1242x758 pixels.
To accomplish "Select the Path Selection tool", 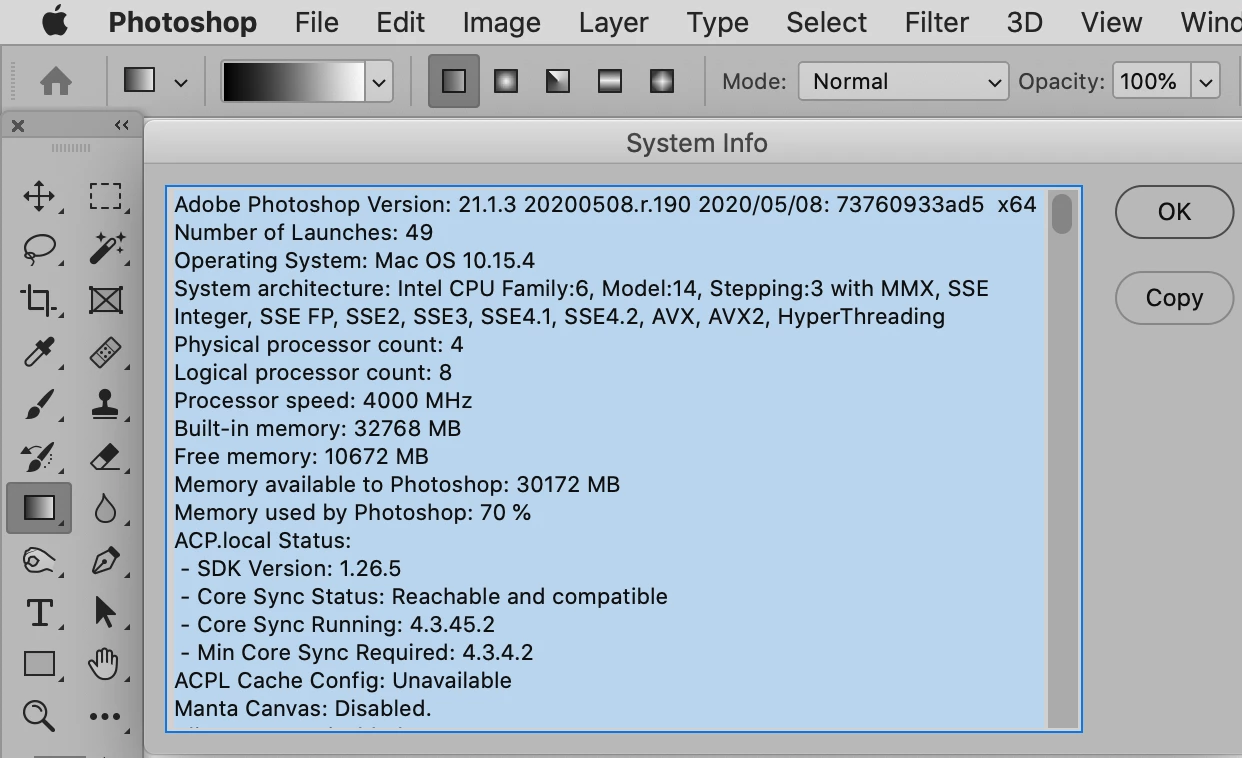I will click(x=105, y=612).
